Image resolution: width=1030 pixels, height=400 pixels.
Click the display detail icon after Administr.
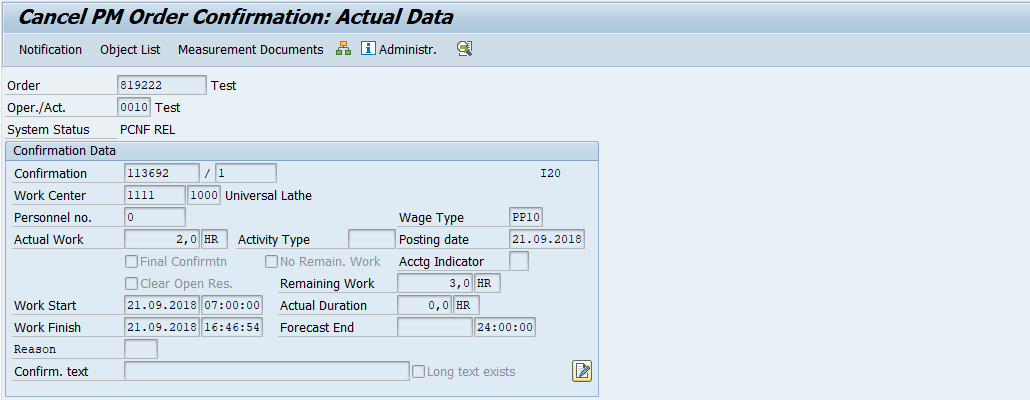[465, 49]
